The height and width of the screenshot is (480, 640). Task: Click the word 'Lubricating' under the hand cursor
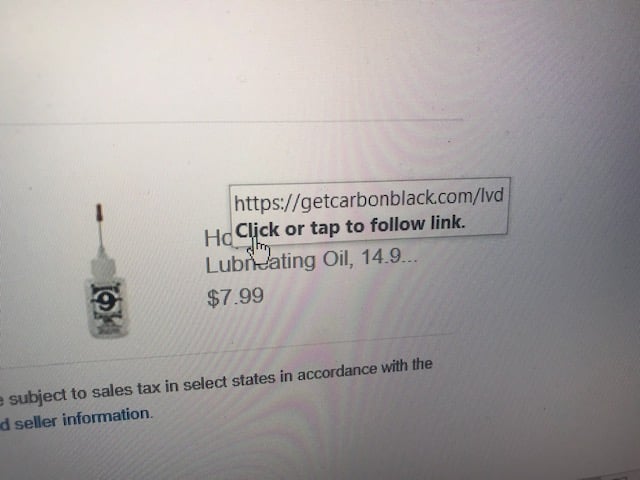click(x=260, y=262)
